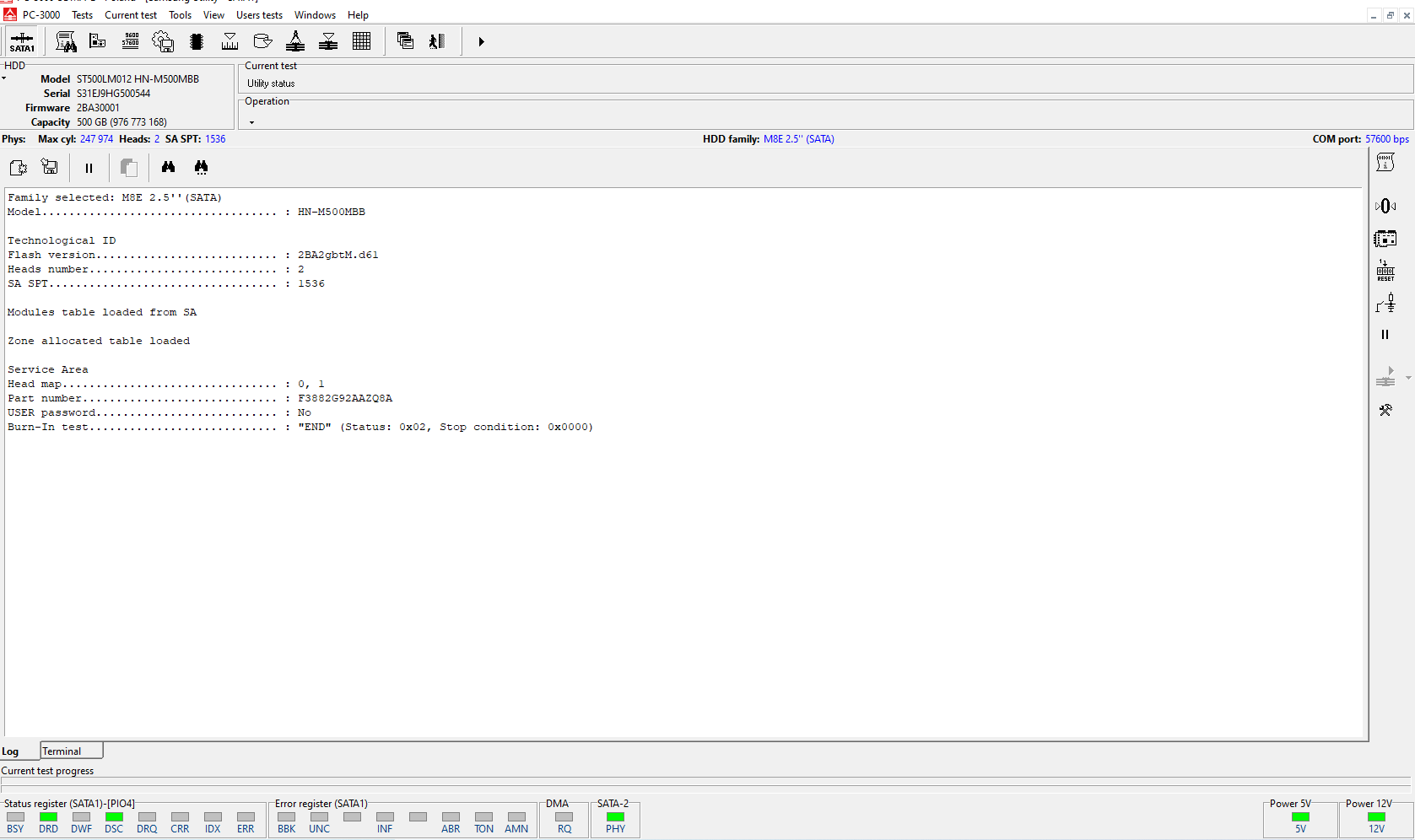The width and height of the screenshot is (1415, 840).
Task: Click the binoculars find icon above log
Action: 169,167
